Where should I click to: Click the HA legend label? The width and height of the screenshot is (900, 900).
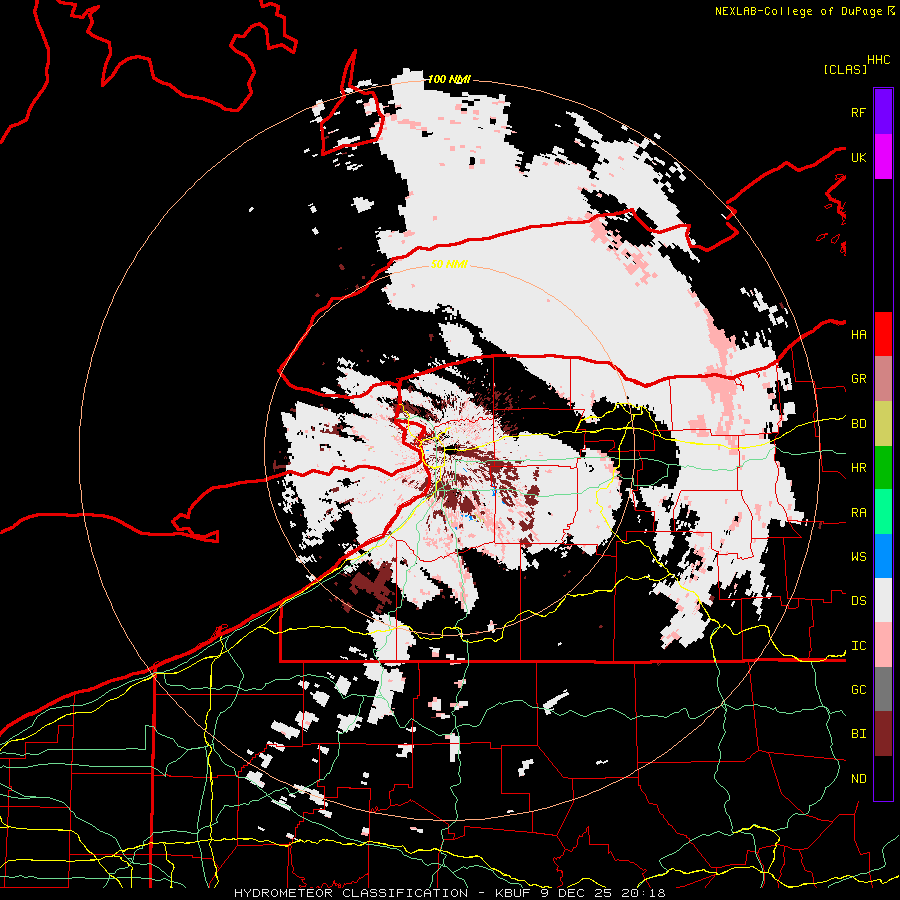(x=858, y=334)
